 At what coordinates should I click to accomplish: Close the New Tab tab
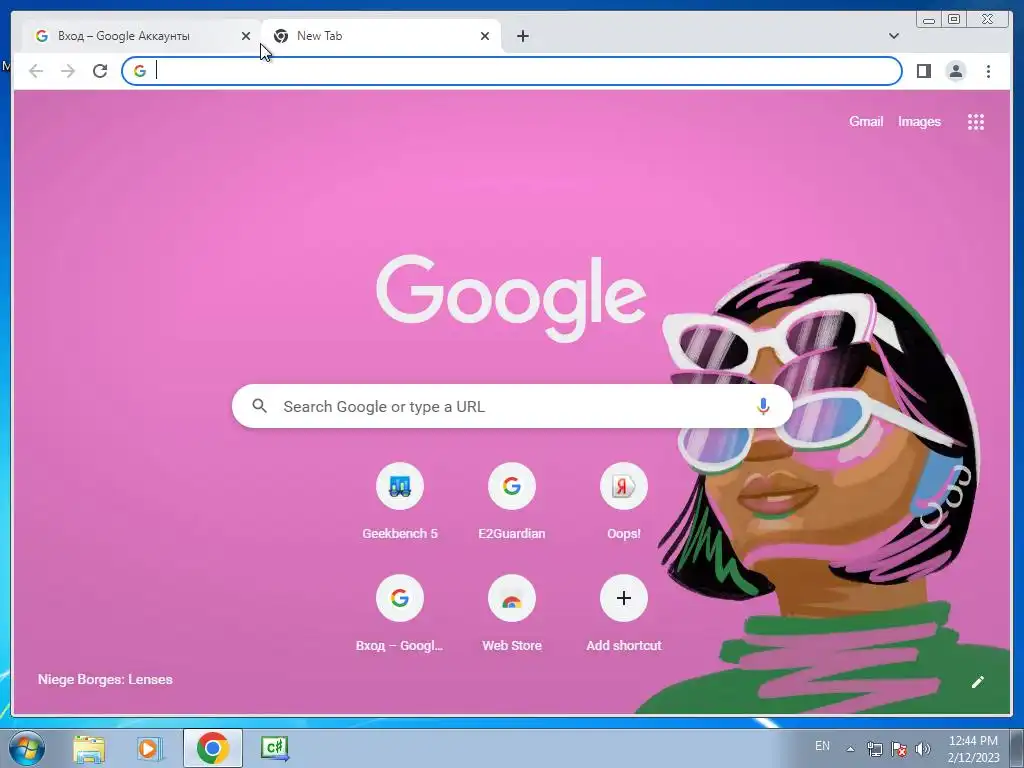click(x=485, y=36)
